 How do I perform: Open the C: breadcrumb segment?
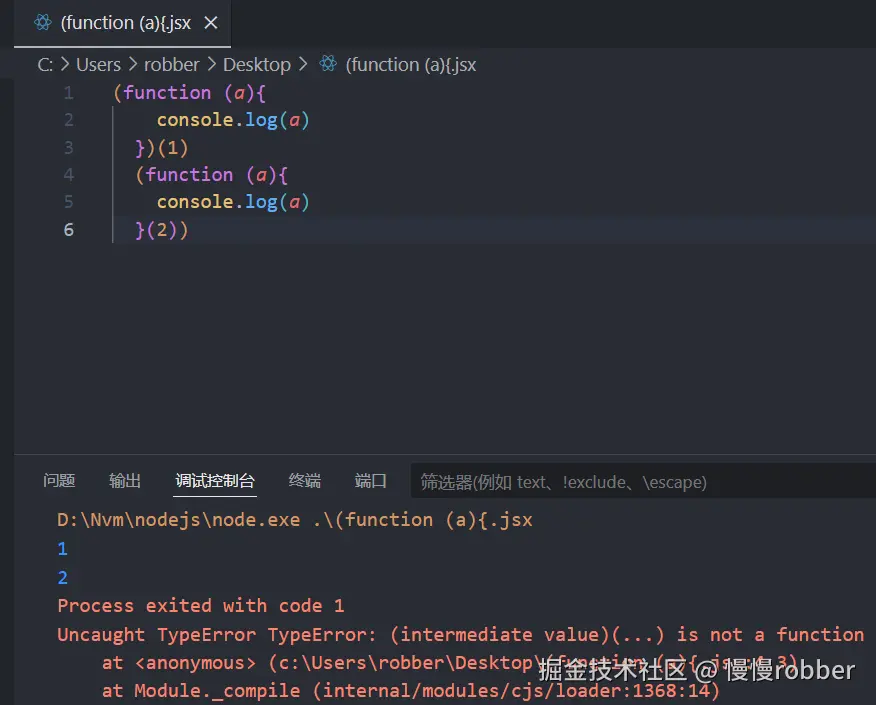click(x=45, y=65)
